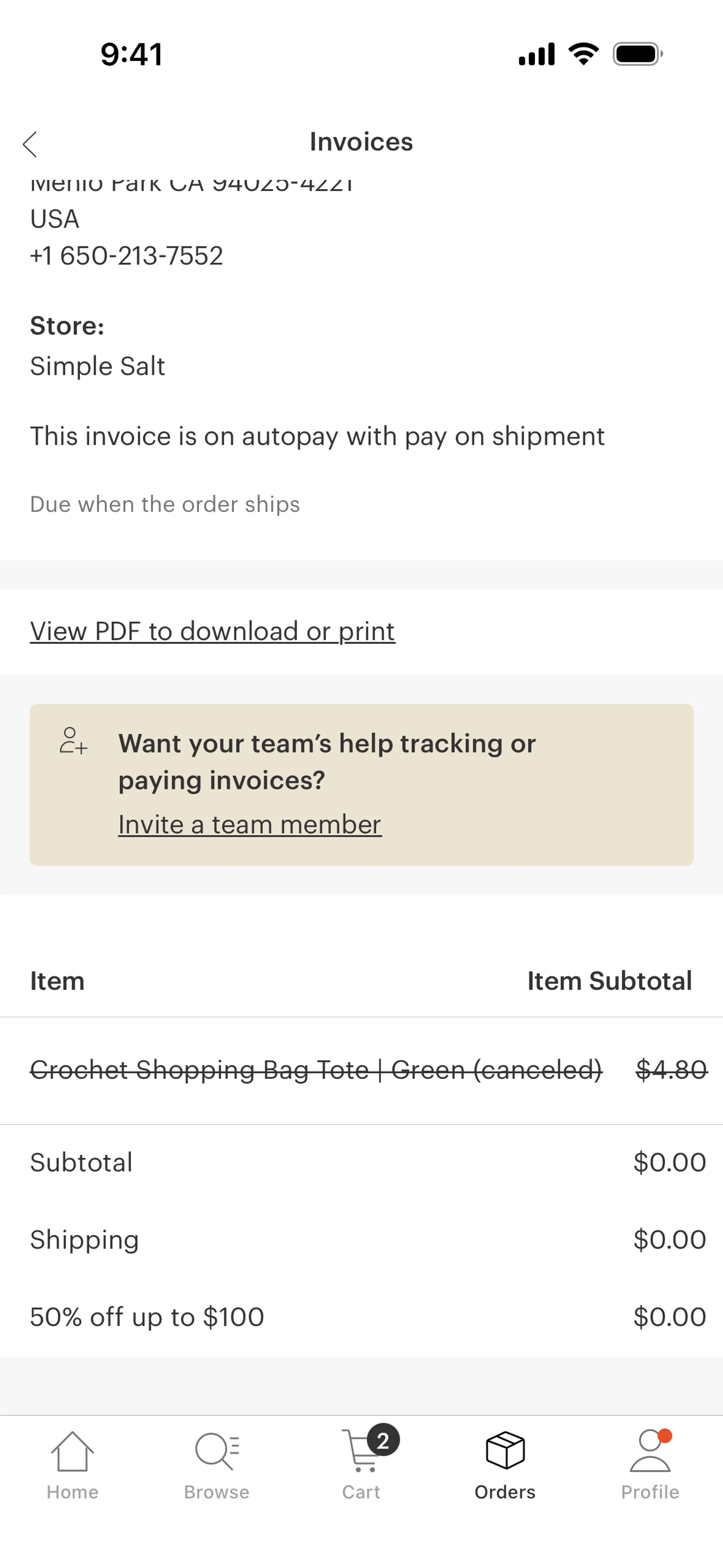Open View PDF to download or print
This screenshot has width=723, height=1568.
pos(212,631)
